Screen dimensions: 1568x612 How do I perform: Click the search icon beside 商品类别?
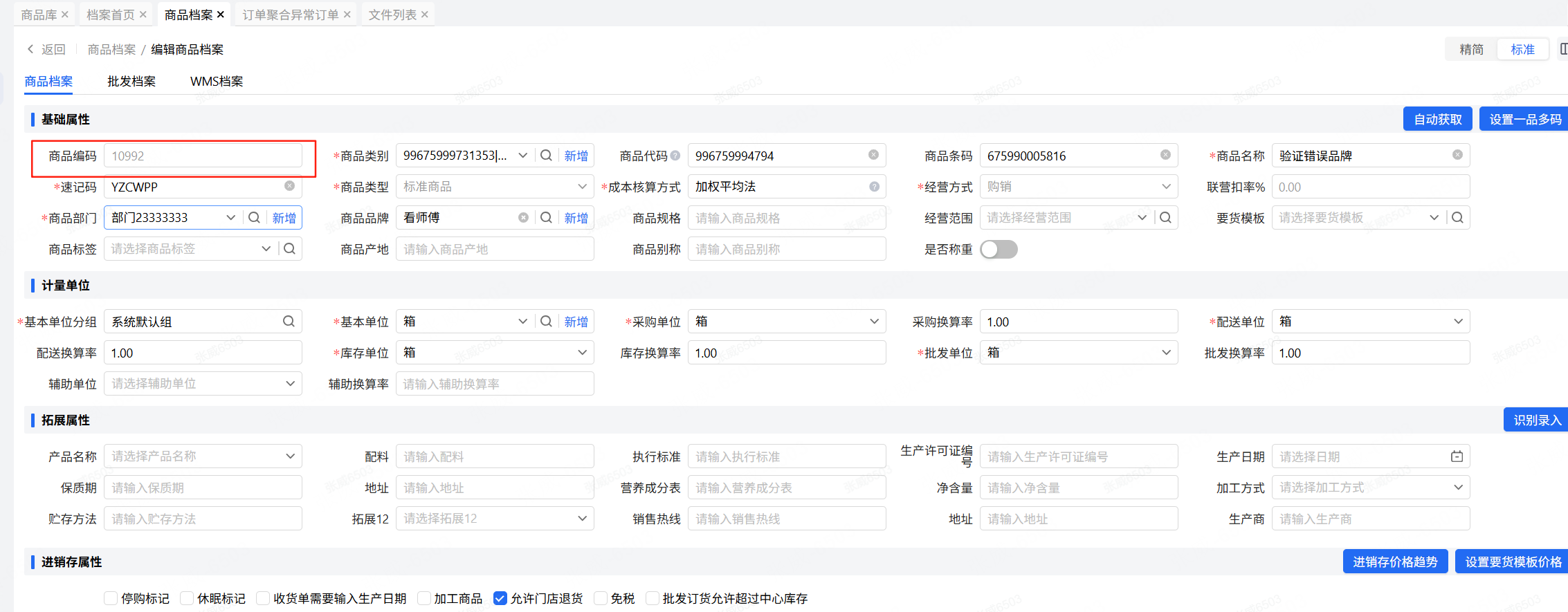546,156
